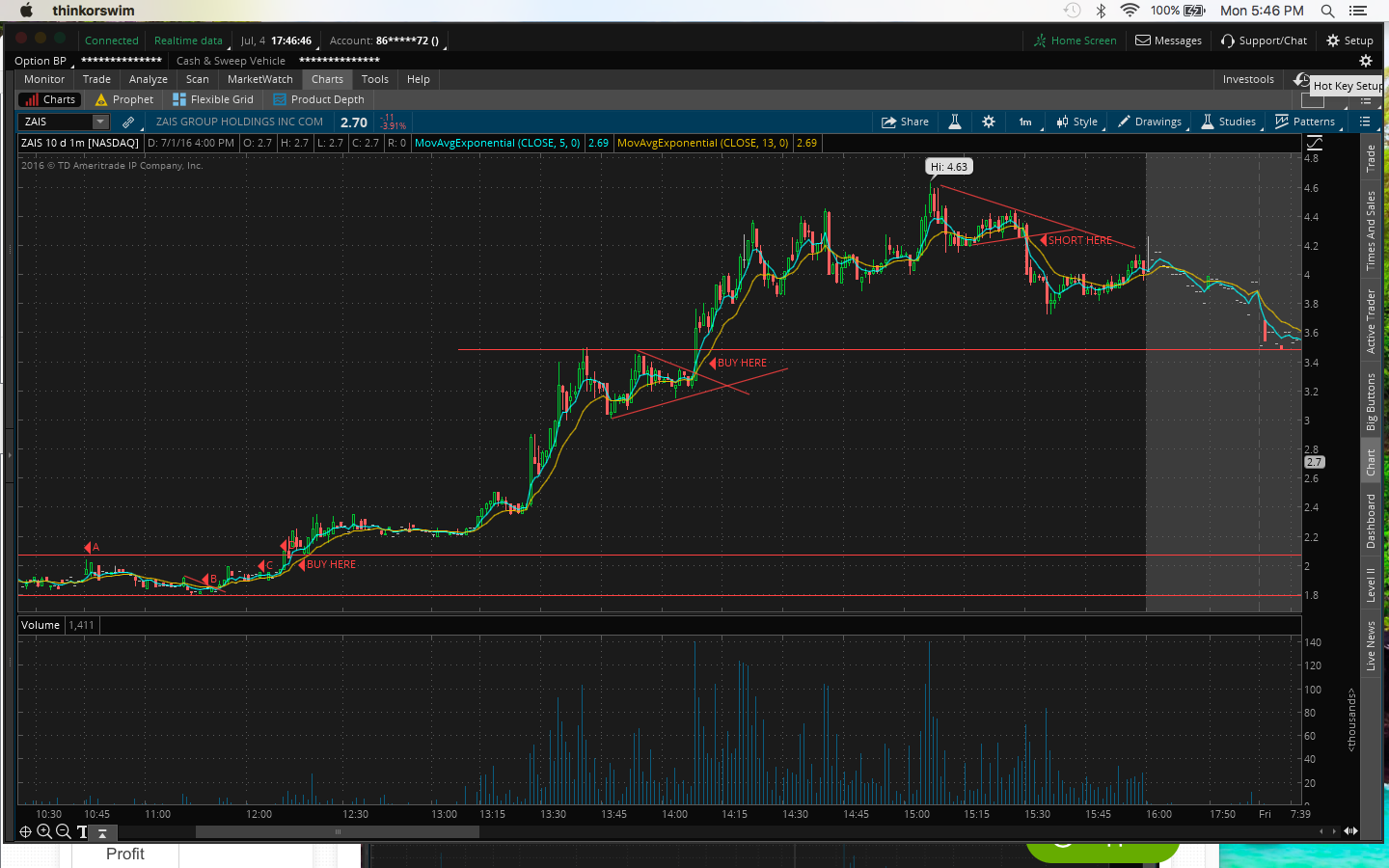Select the MarketWatch main tab
1389x868 pixels.
(x=260, y=79)
